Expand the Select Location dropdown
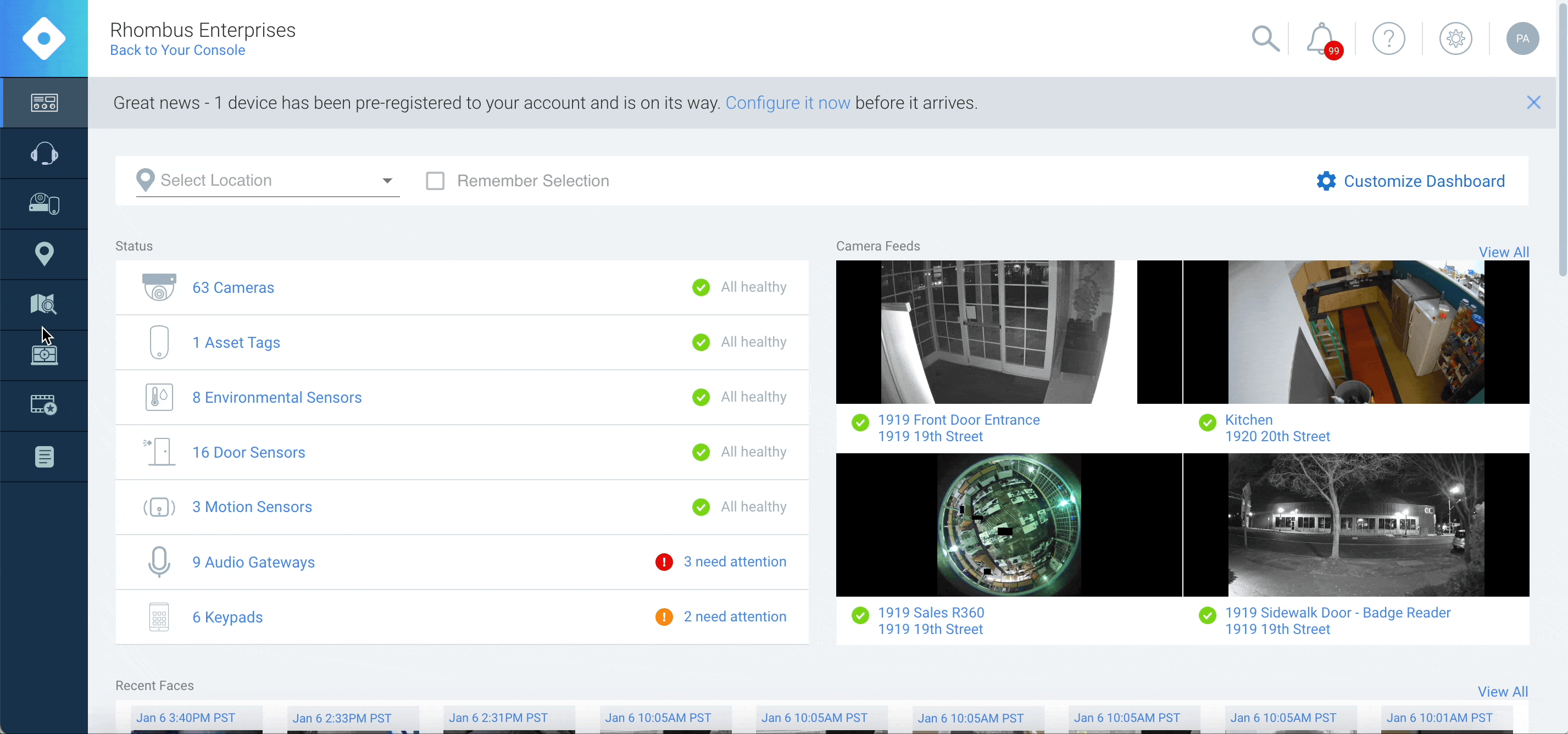 [x=267, y=180]
